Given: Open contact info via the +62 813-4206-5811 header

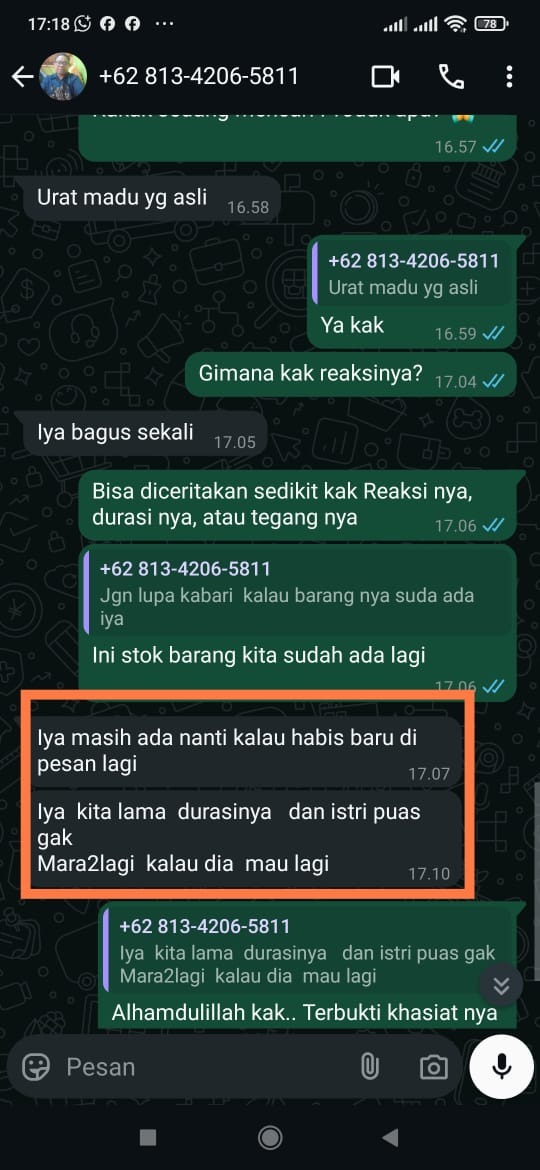Looking at the screenshot, I should pyautogui.click(x=198, y=77).
